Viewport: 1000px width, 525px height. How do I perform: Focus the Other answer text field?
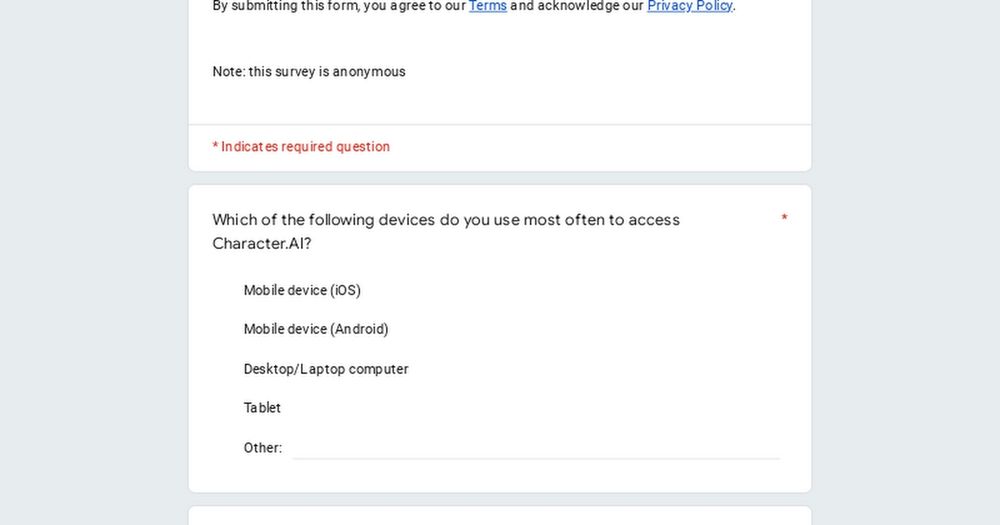[x=536, y=448]
